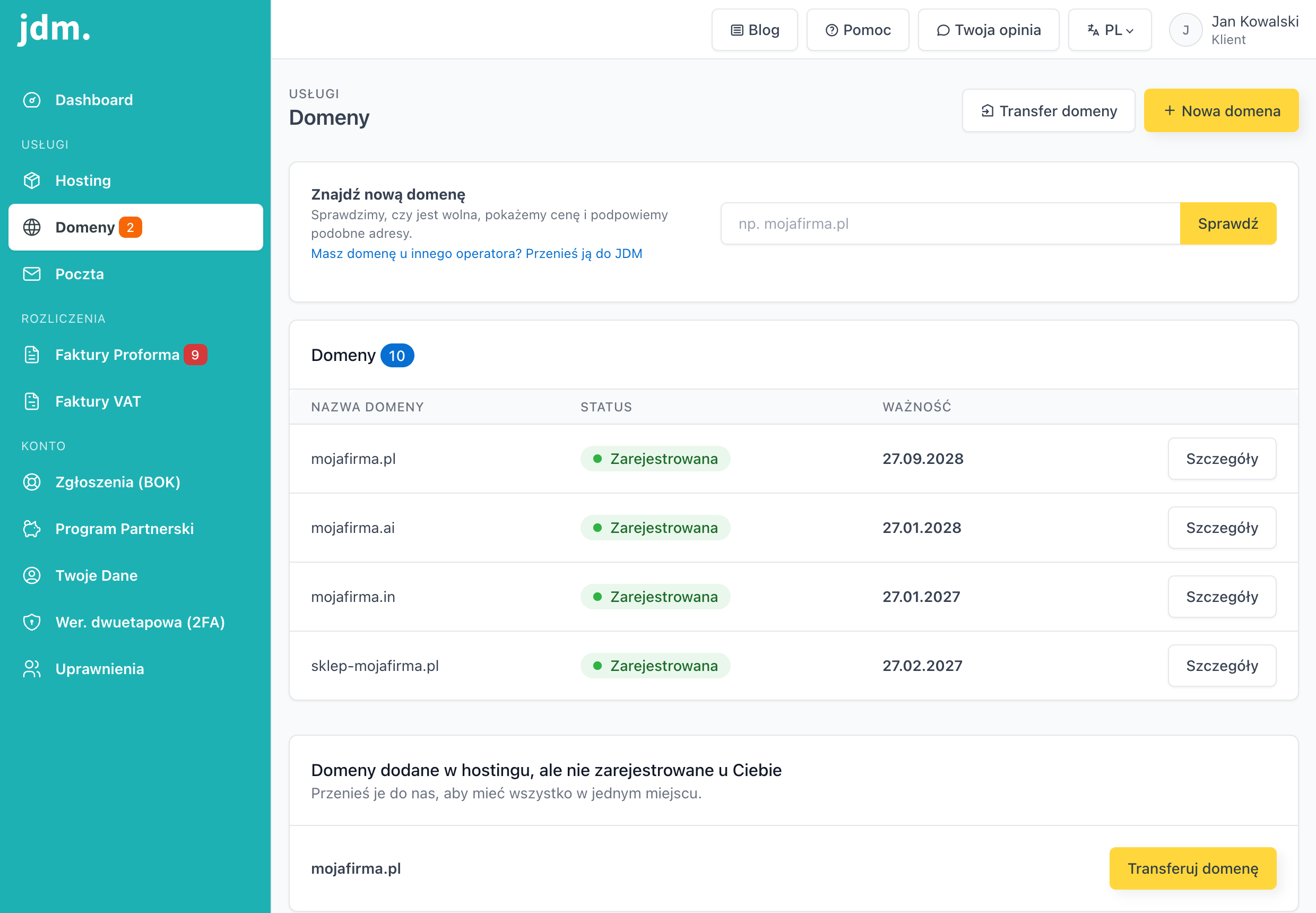Open Dashboard via its gauge icon
Image resolution: width=1316 pixels, height=913 pixels.
coord(32,100)
